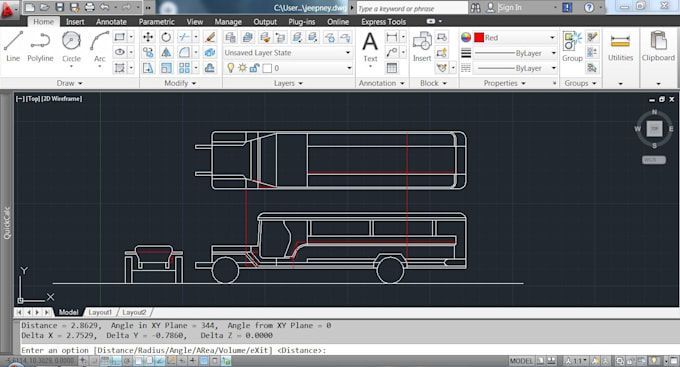Screen dimensions: 680x367
Task: Open the Red object color dropdown
Action: (x=552, y=38)
